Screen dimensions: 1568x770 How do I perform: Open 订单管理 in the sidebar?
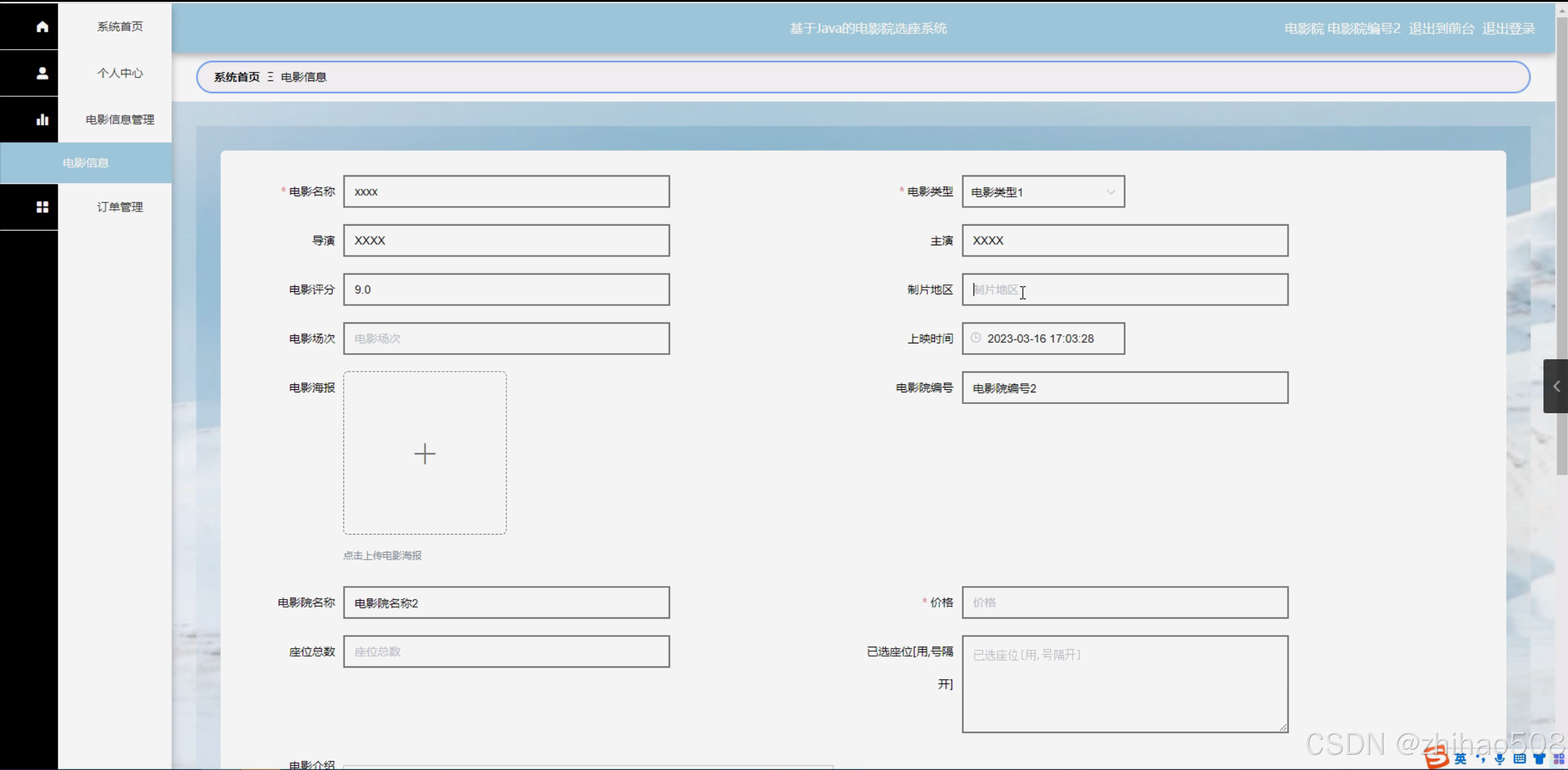[120, 207]
